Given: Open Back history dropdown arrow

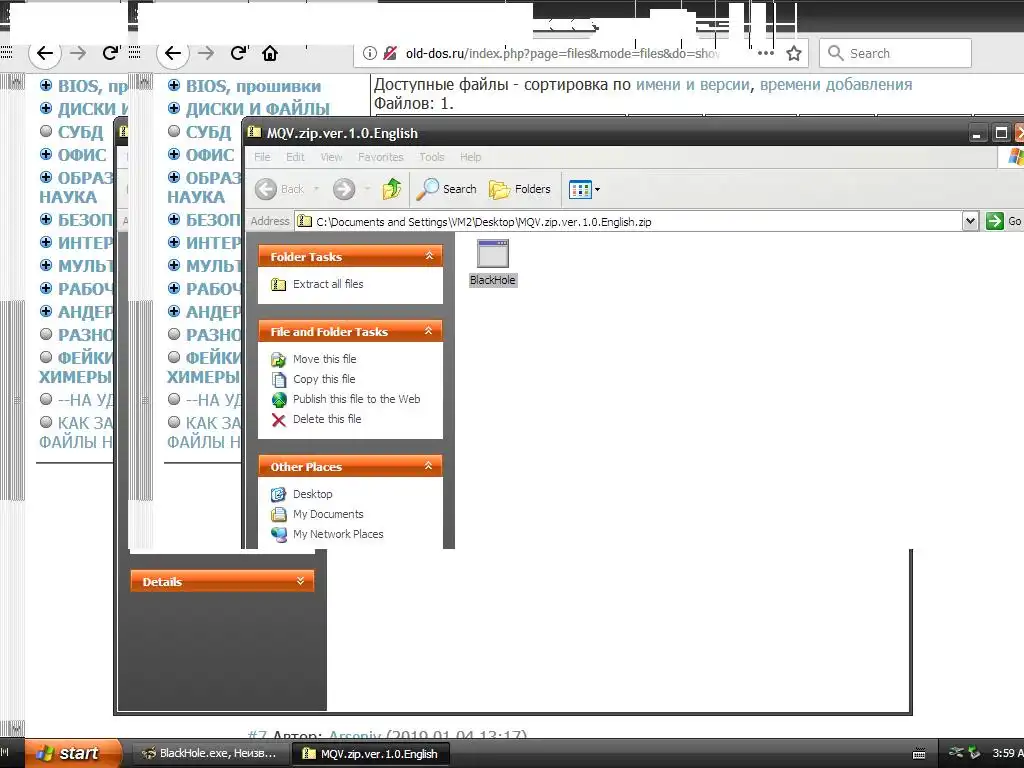Looking at the screenshot, I should coord(317,189).
